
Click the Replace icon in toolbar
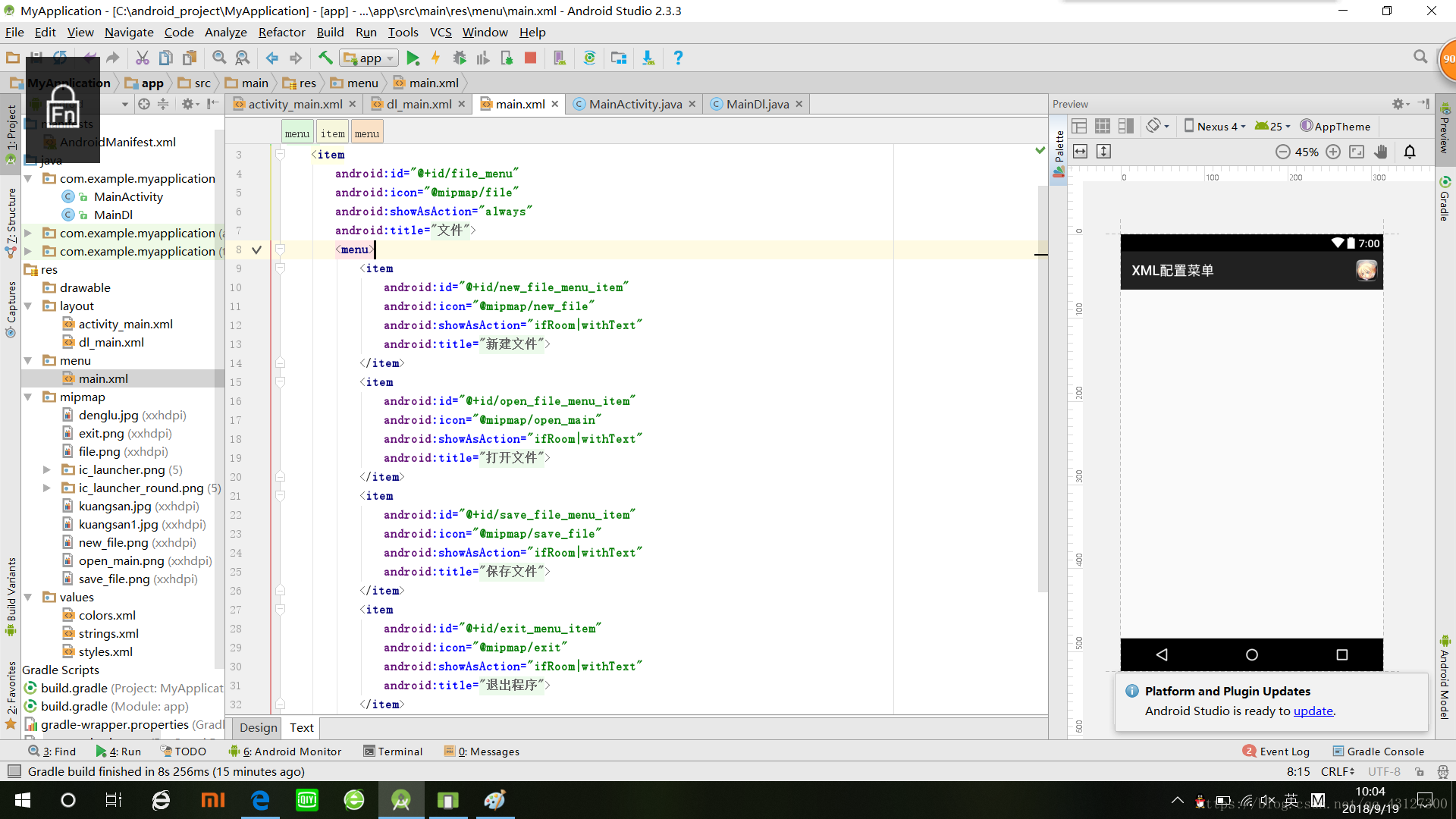pos(243,58)
